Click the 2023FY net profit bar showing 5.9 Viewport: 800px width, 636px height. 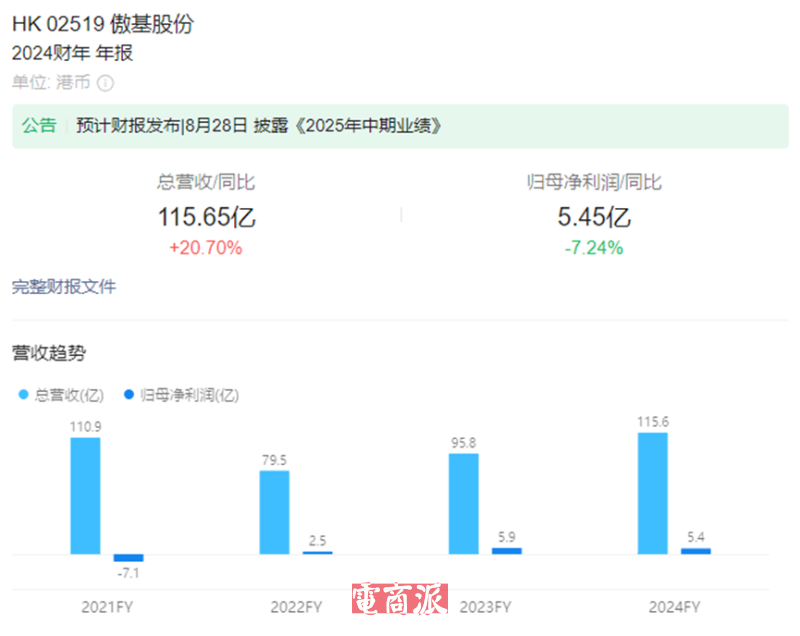click(506, 551)
